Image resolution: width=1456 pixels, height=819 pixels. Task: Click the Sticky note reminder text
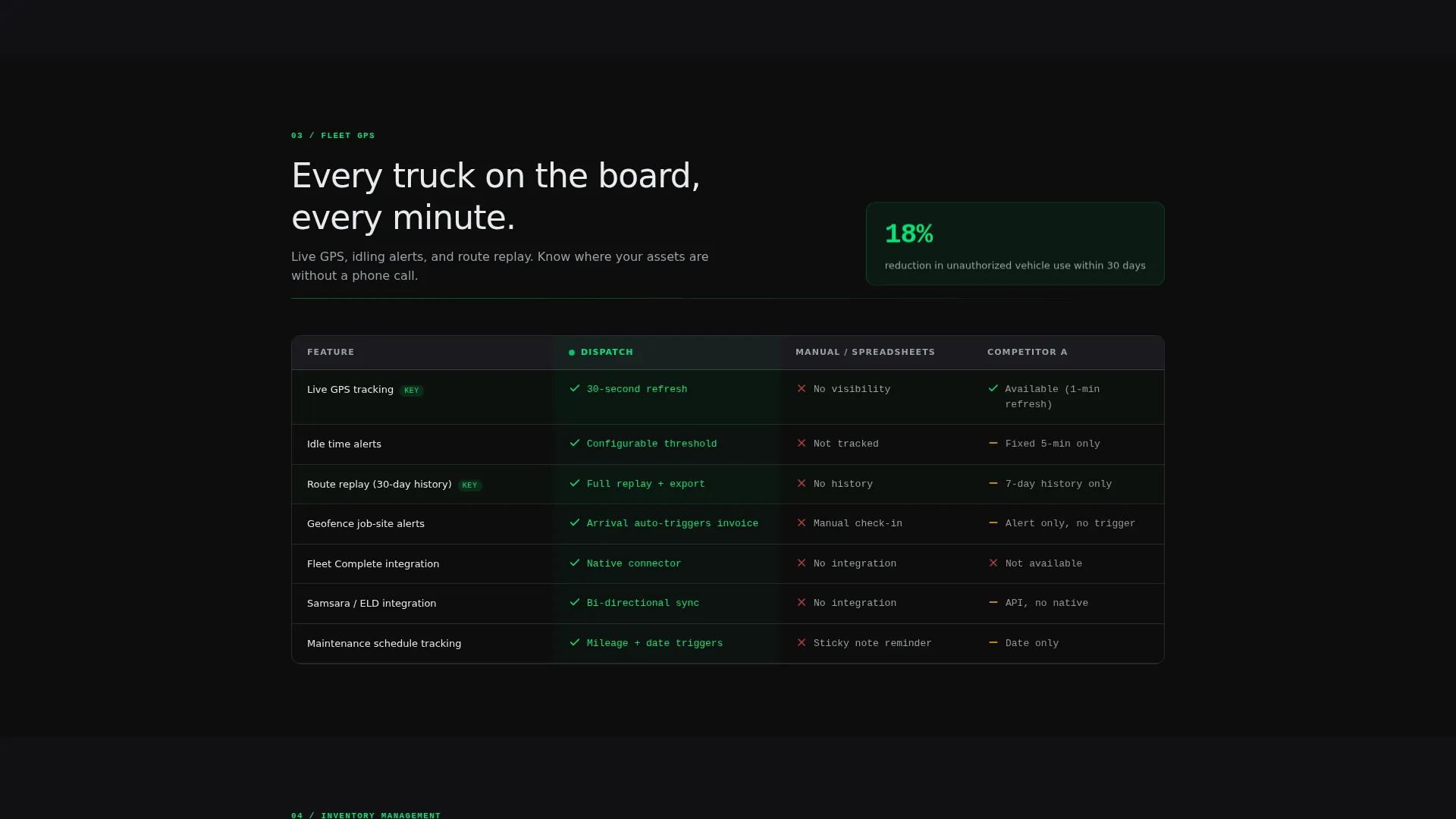pyautogui.click(x=873, y=643)
